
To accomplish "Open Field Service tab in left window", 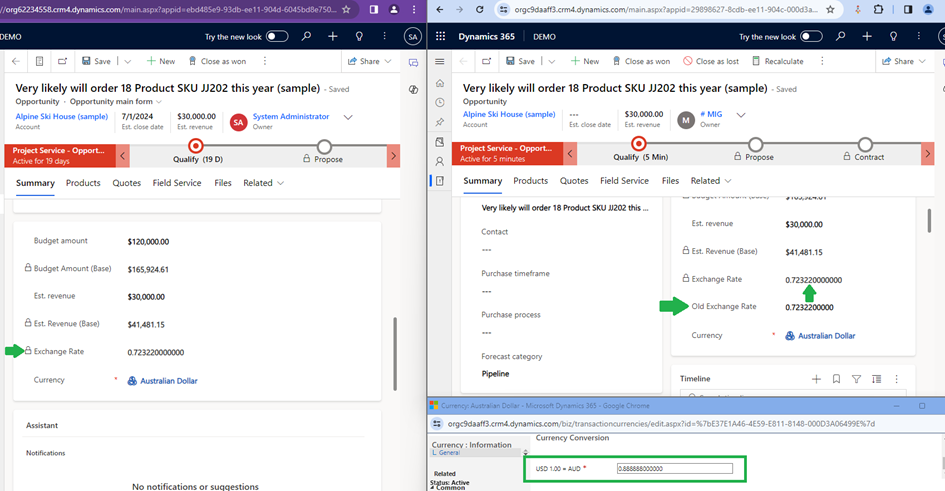I will (x=177, y=183).
